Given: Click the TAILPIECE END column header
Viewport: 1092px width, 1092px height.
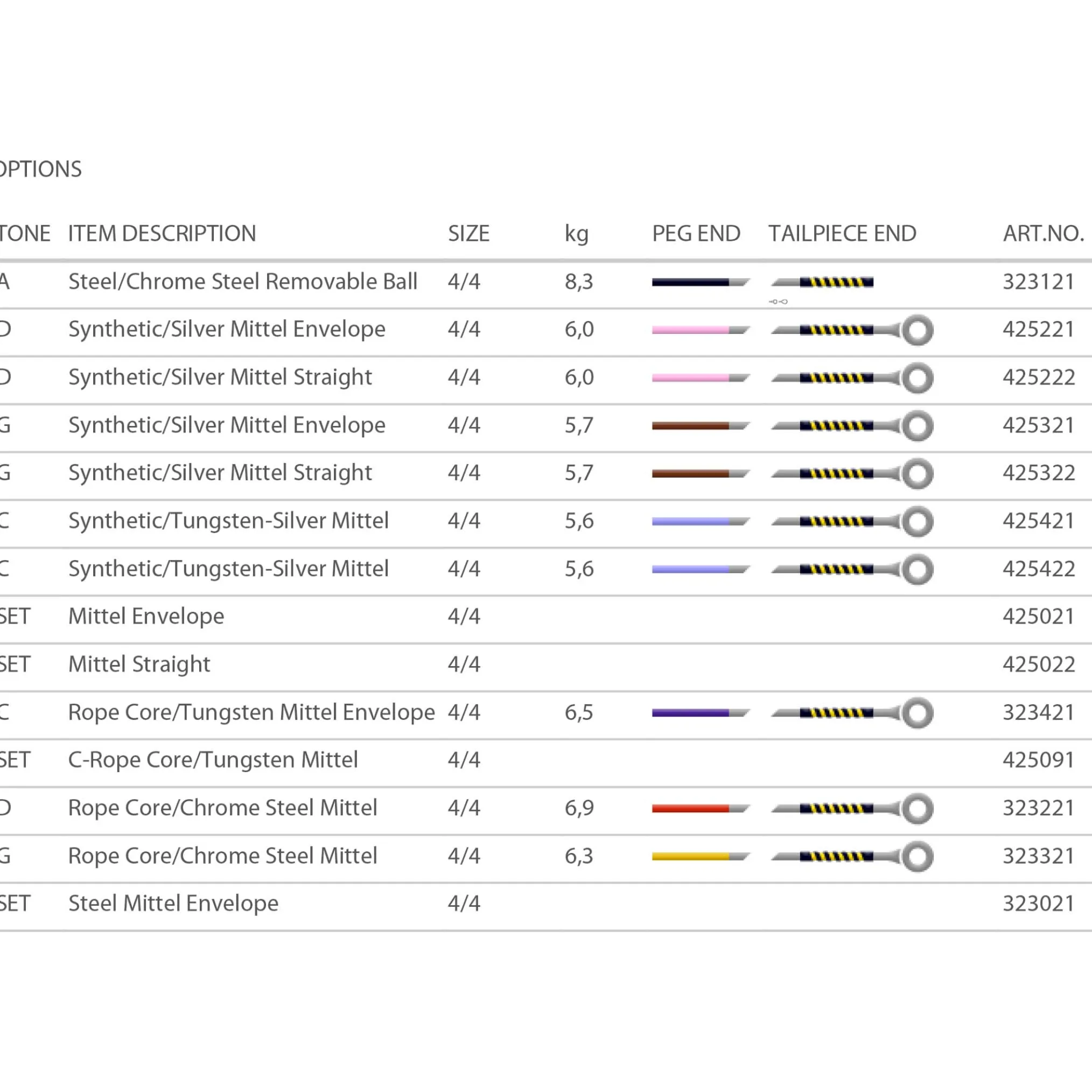Looking at the screenshot, I should (x=842, y=234).
